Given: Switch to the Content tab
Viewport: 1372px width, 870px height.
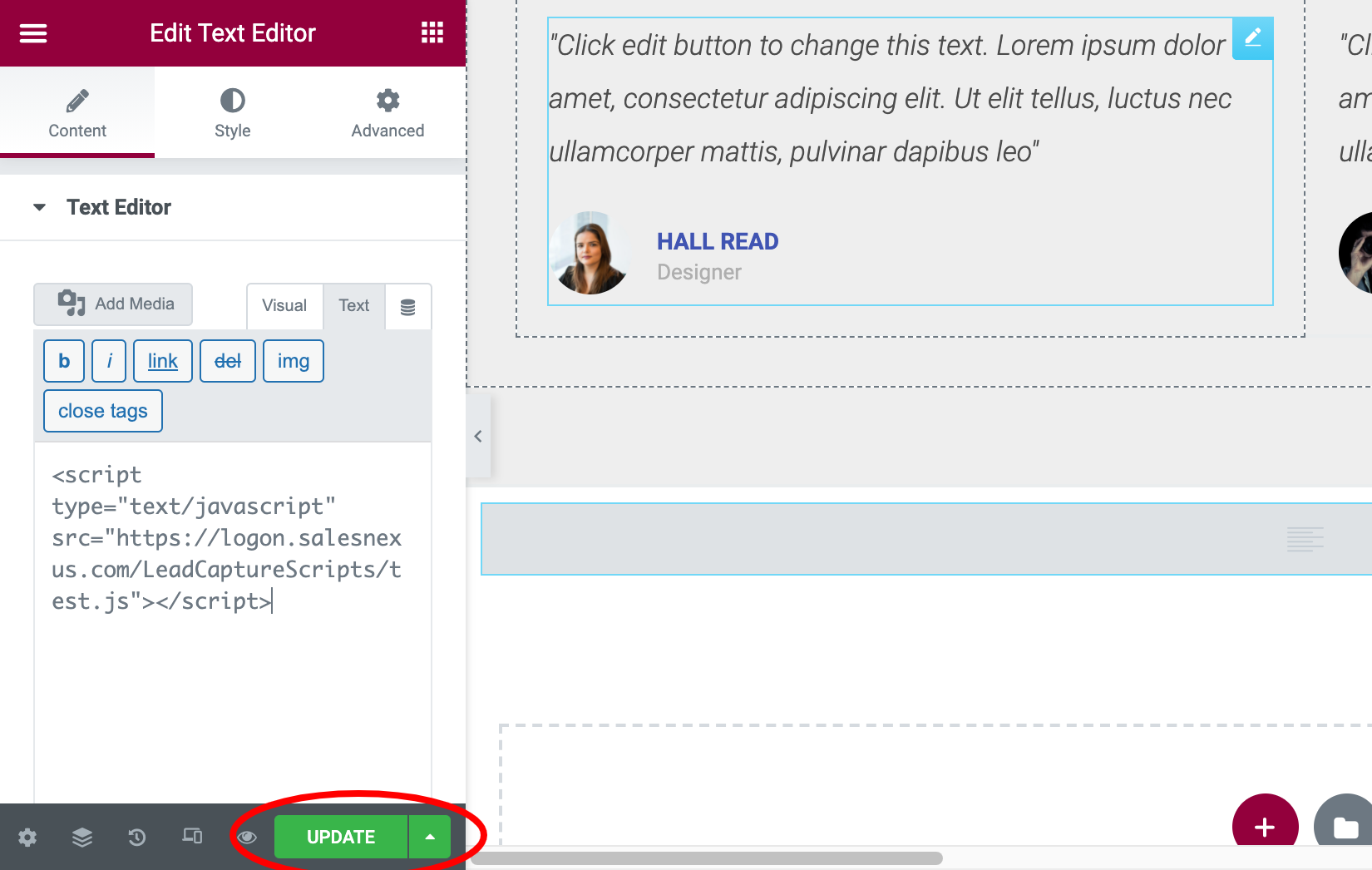Looking at the screenshot, I should point(77,112).
